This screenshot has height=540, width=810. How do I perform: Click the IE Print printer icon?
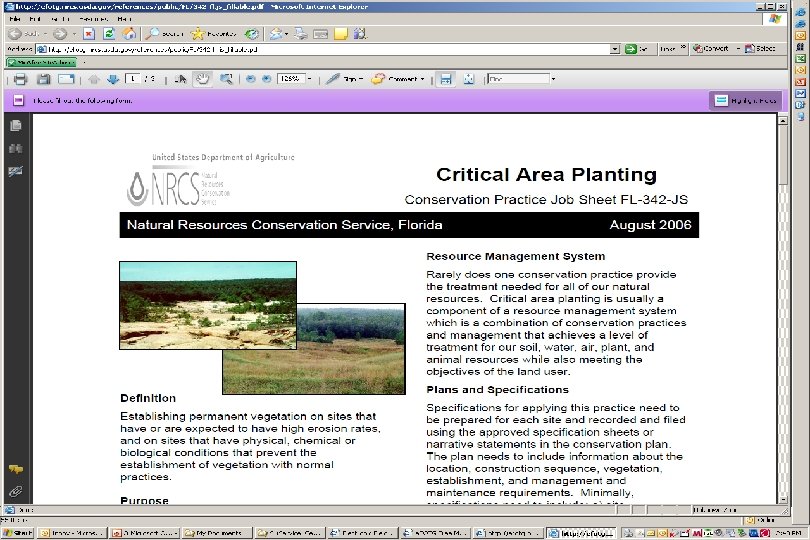pos(301,34)
